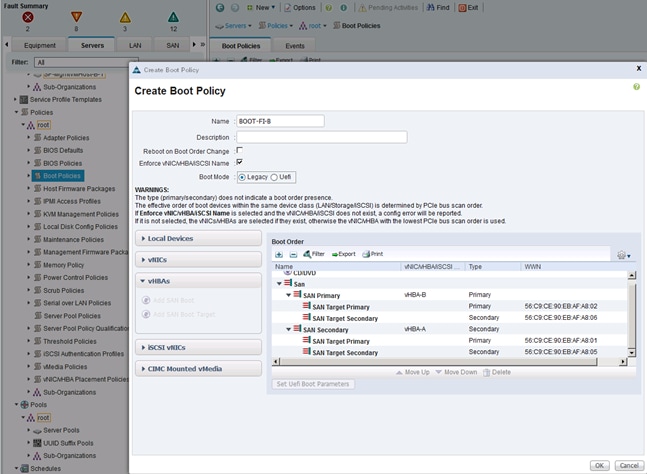This screenshot has width=647, height=474.
Task: Open the gear settings menu in Boot Order
Action: [x=623, y=255]
